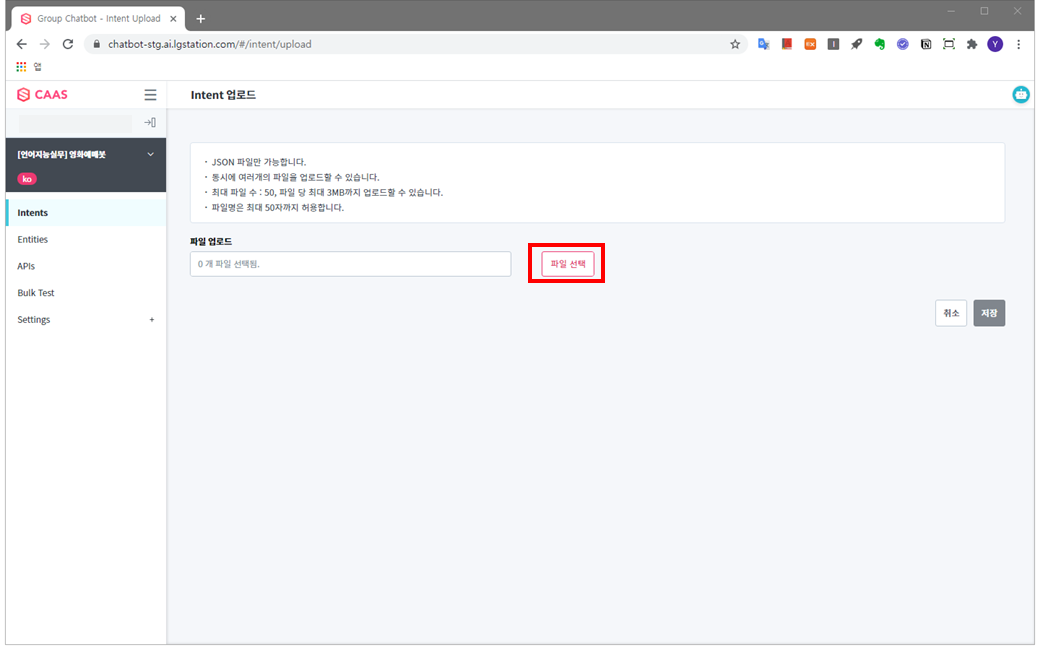Click the Notion extension icon
The image size is (1040, 650).
point(926,44)
